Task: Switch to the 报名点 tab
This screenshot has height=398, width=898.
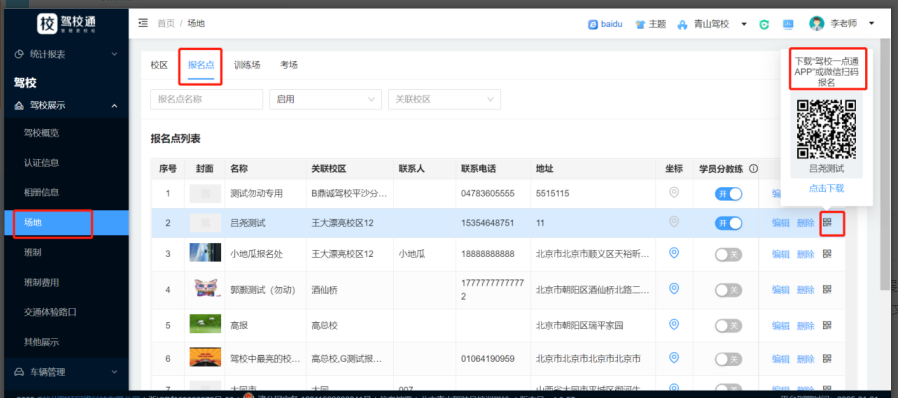Action: coord(201,65)
